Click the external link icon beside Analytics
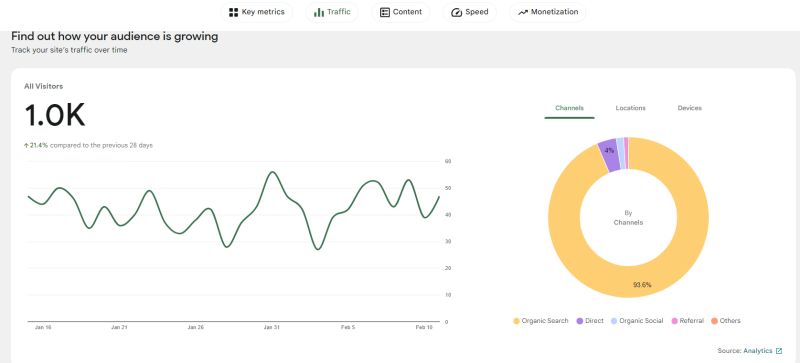This screenshot has width=800, height=363. coord(779,351)
